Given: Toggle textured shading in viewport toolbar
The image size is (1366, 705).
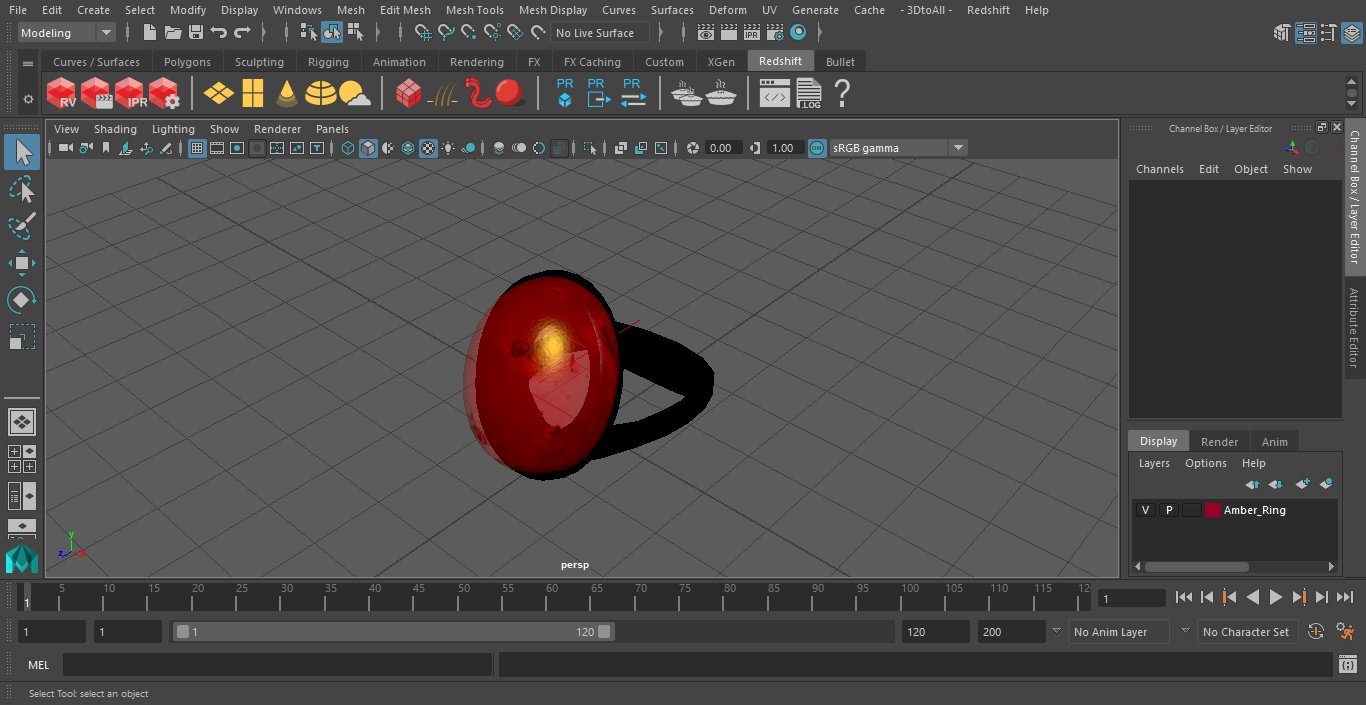Looking at the screenshot, I should [x=428, y=148].
